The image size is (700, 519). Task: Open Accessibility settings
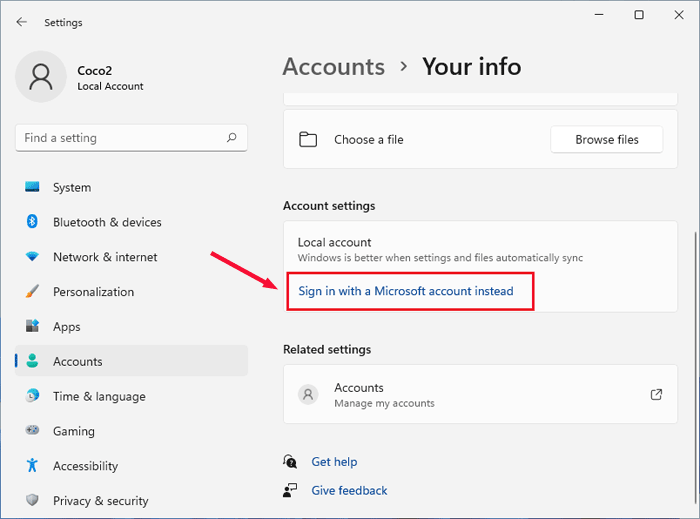[x=131, y=465]
